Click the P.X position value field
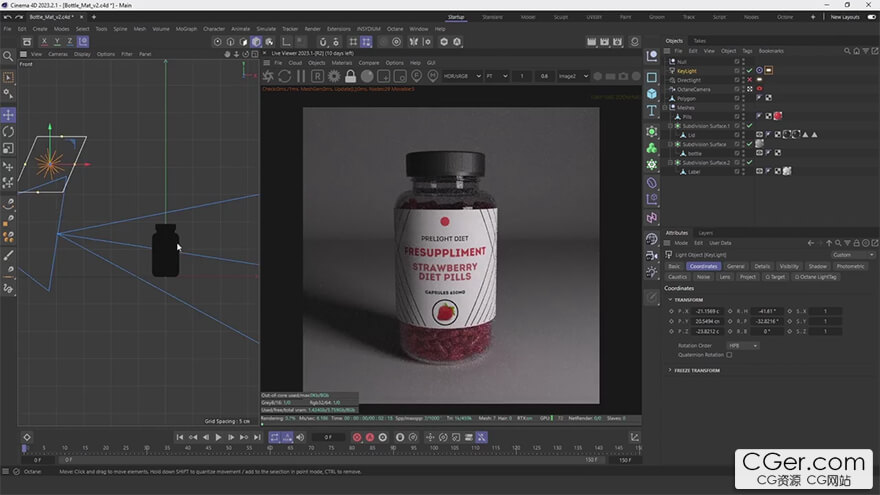This screenshot has width=880, height=495. (x=707, y=311)
